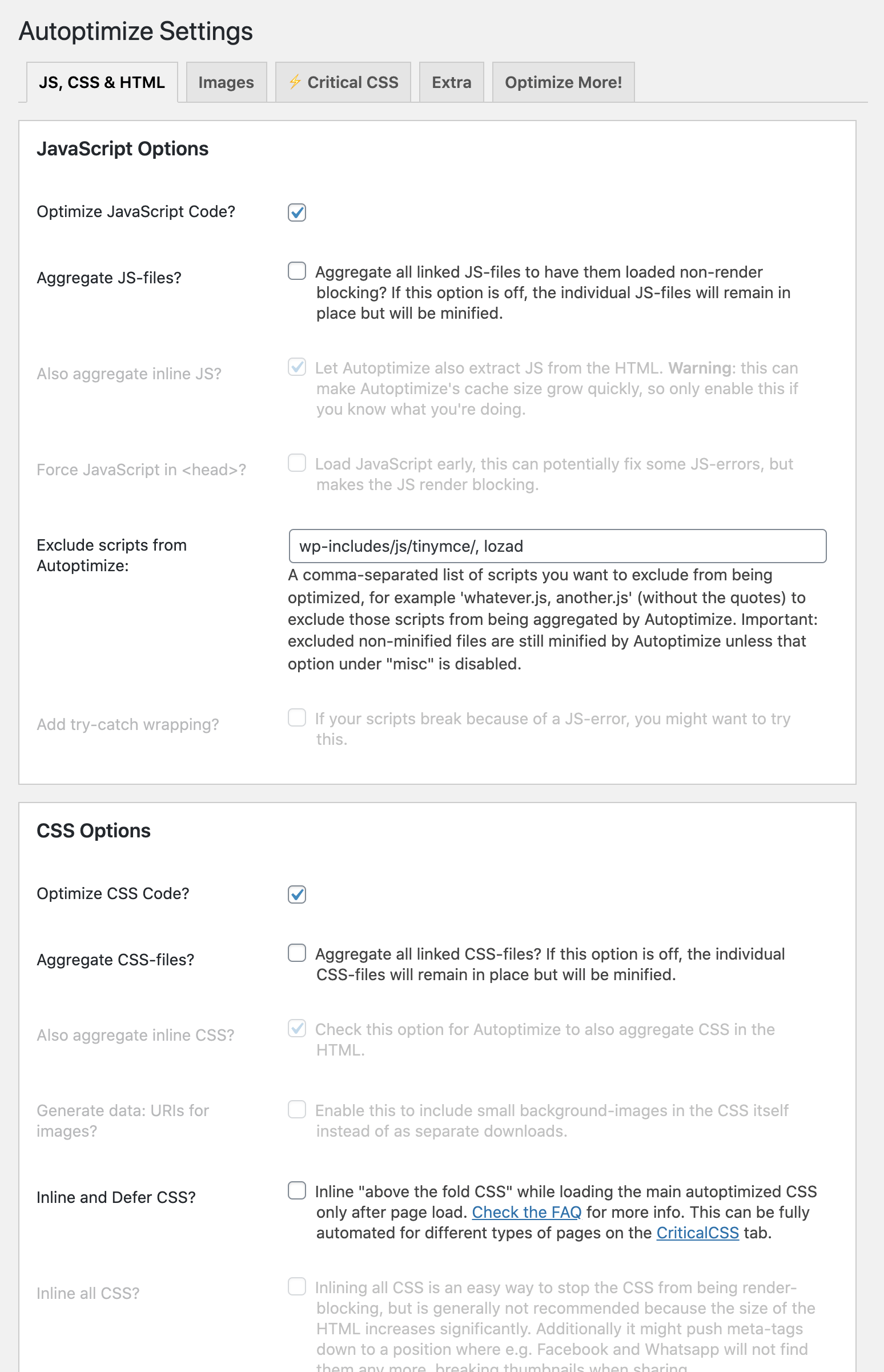Click the lightning bolt icon on Critical CSS tab
884x1372 pixels.
tap(295, 82)
